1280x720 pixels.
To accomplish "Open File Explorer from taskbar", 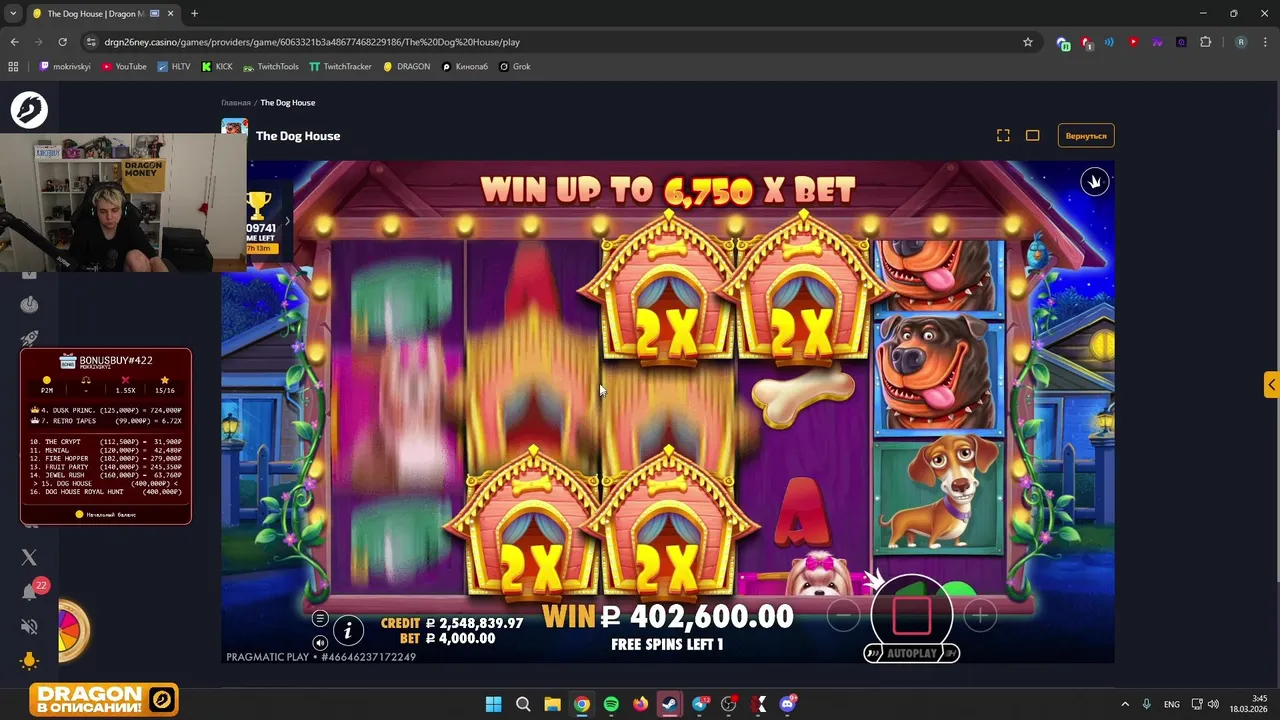I will tap(552, 704).
